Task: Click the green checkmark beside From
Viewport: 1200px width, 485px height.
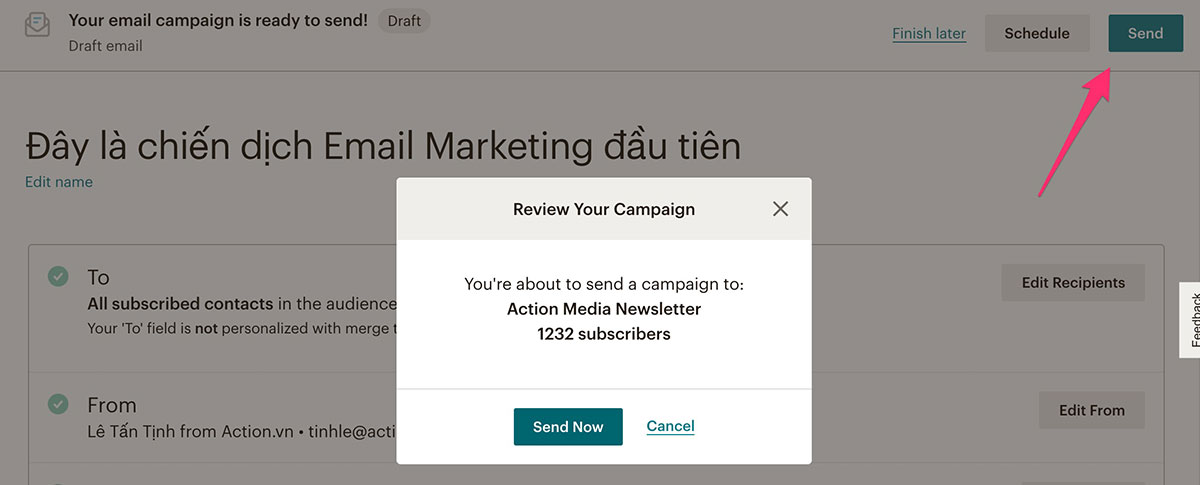Action: [59, 404]
